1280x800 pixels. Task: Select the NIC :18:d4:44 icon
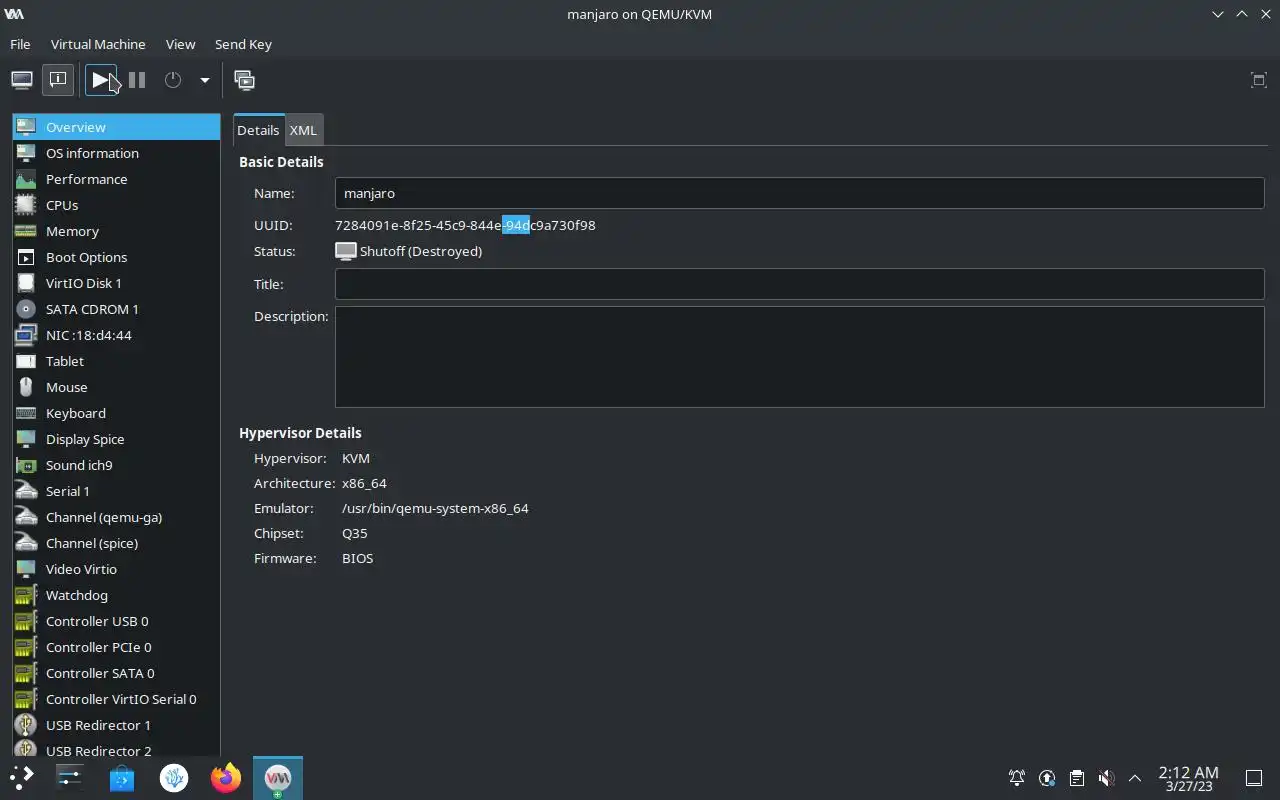point(26,335)
